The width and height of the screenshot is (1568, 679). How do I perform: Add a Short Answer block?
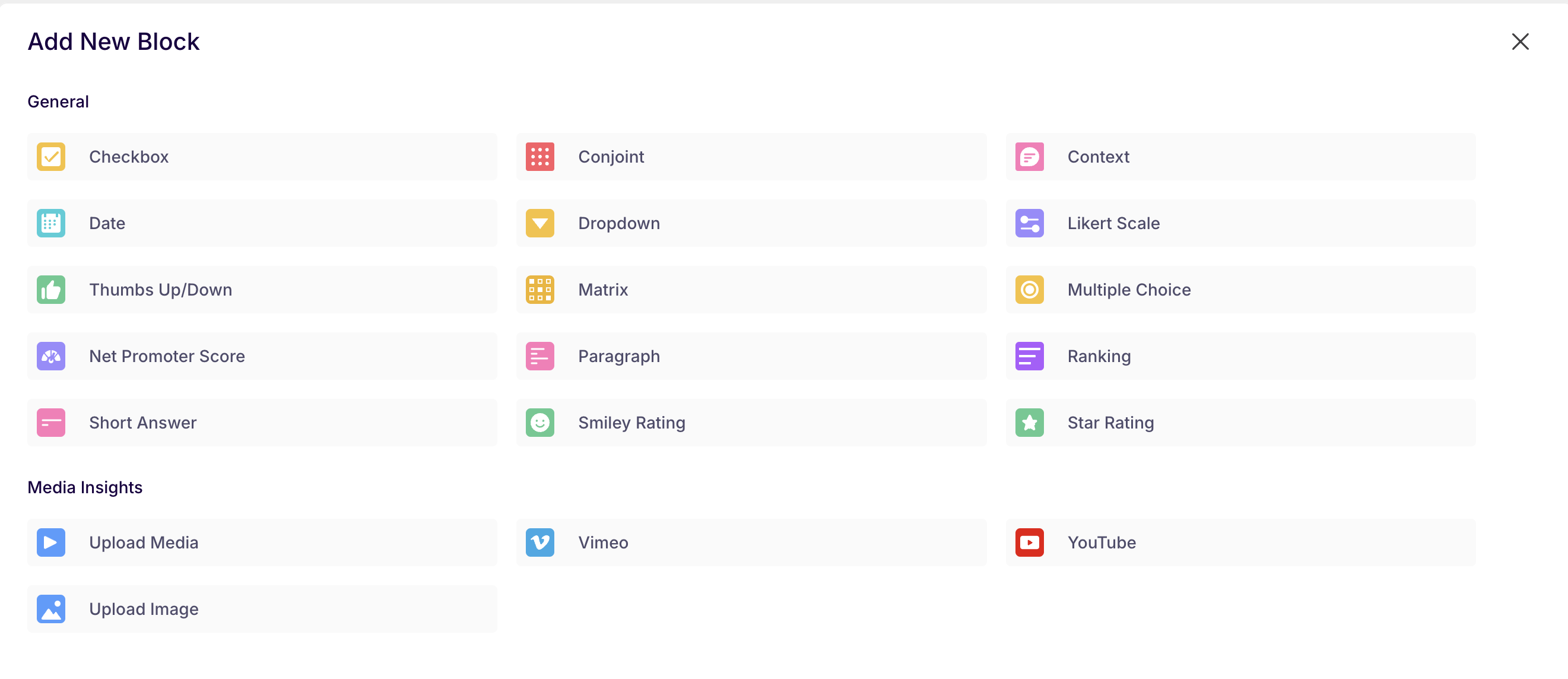262,422
